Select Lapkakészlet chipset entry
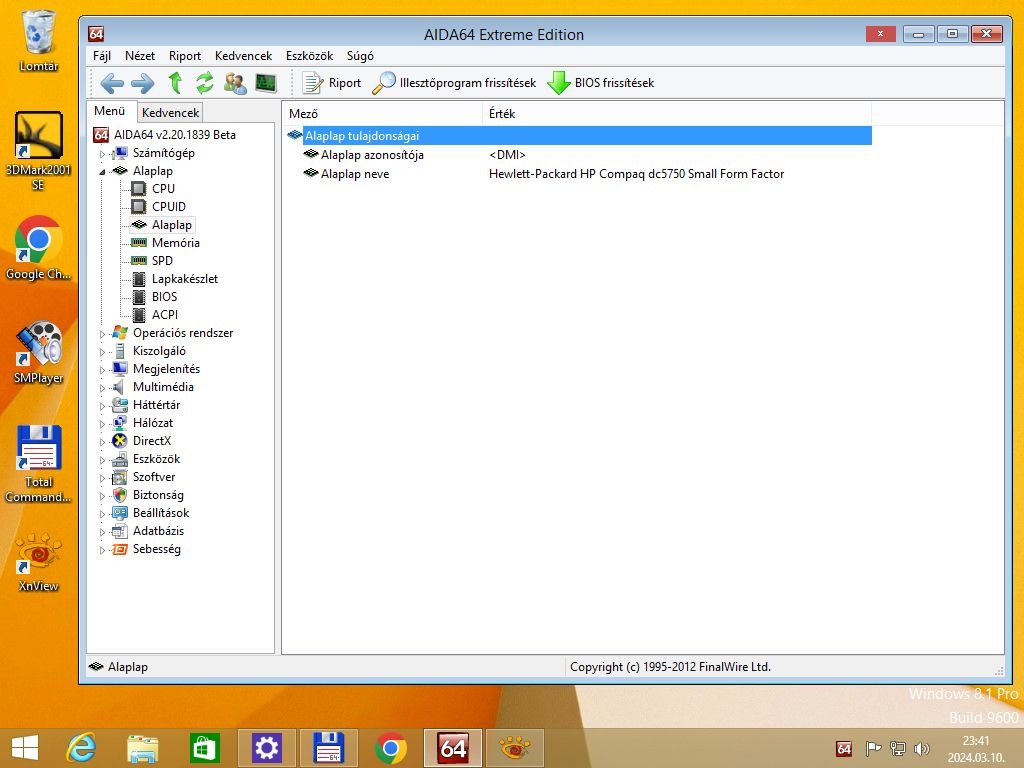Screen dimensions: 1024x768 [x=185, y=279]
